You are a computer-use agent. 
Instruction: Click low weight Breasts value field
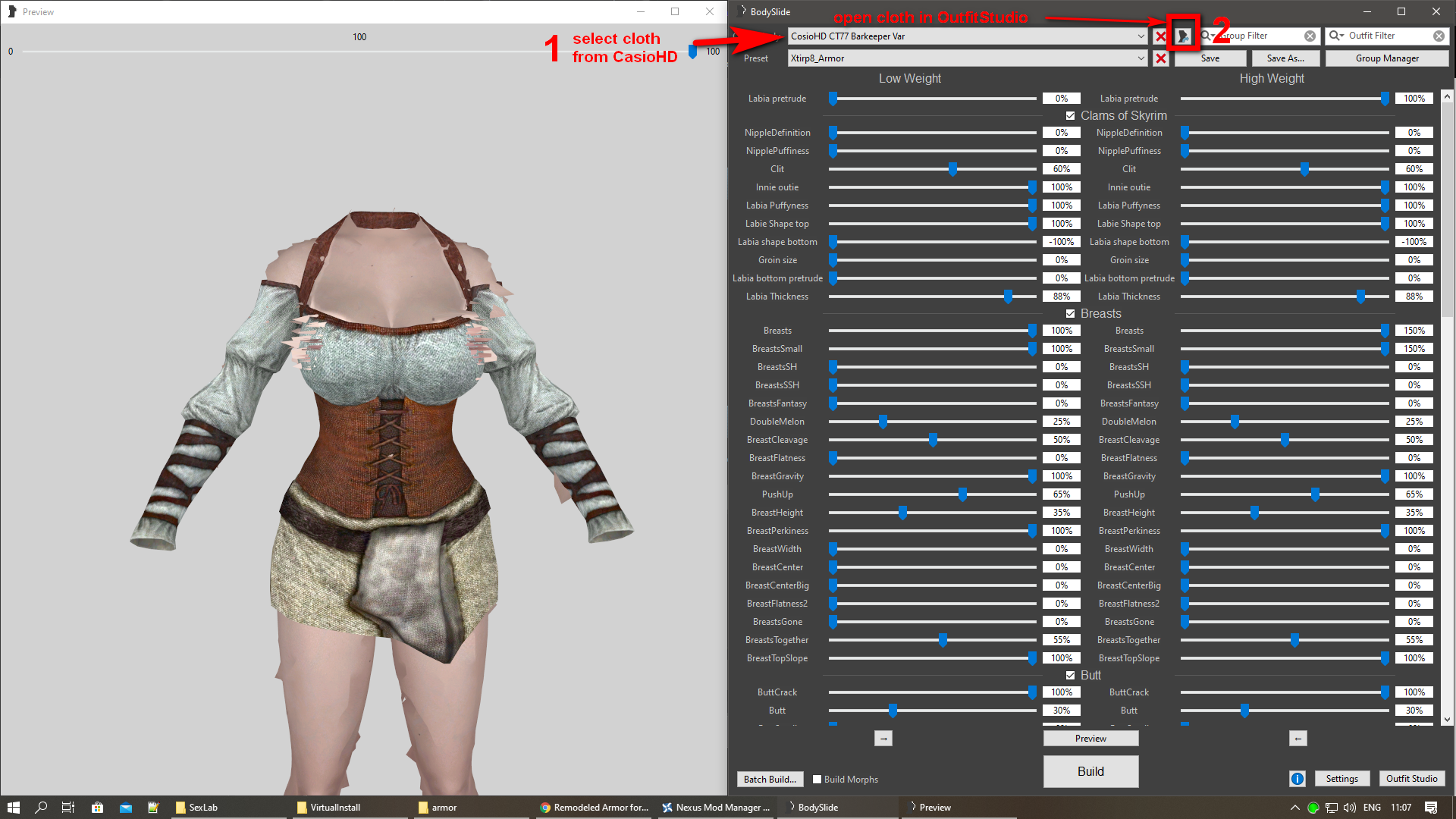(1062, 331)
